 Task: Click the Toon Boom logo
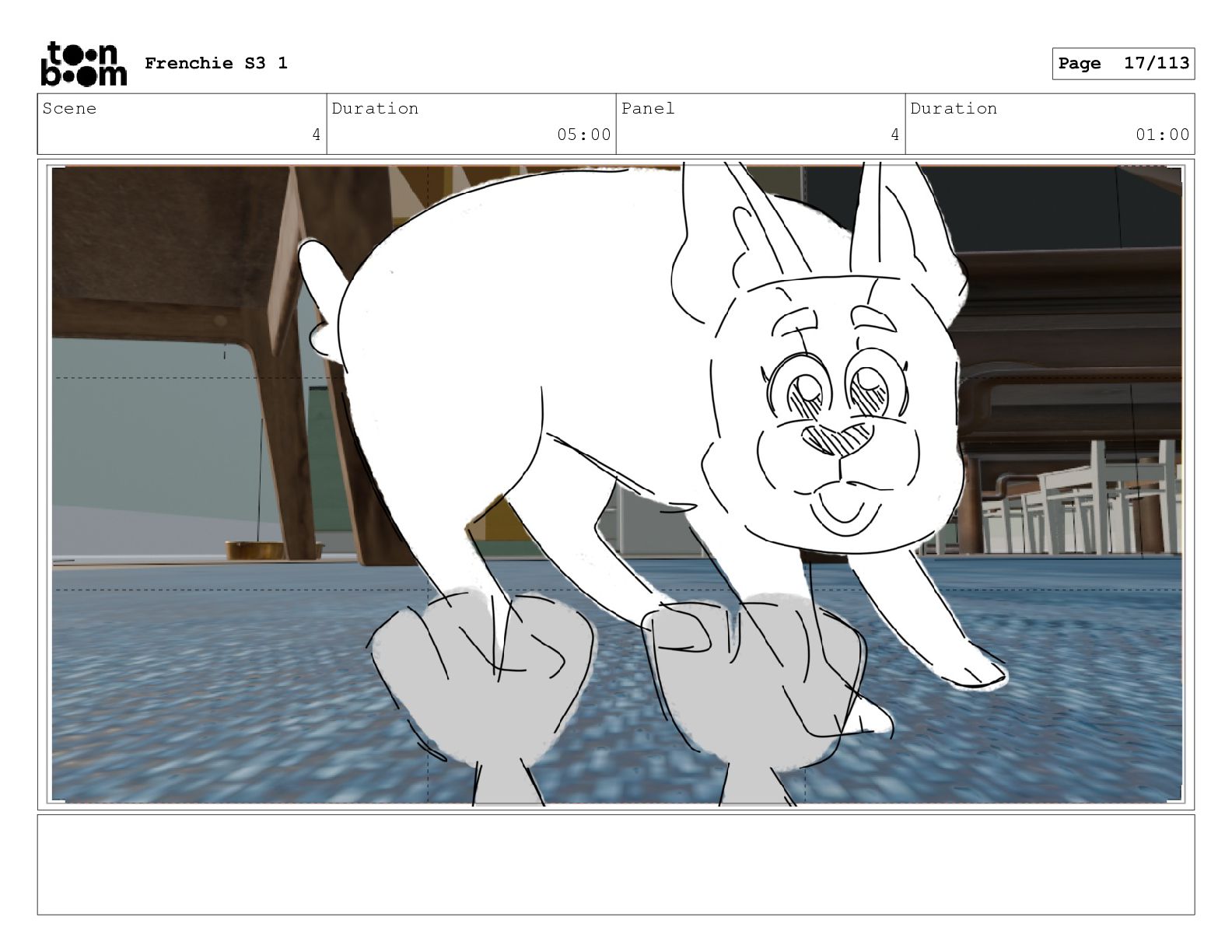coord(83,64)
